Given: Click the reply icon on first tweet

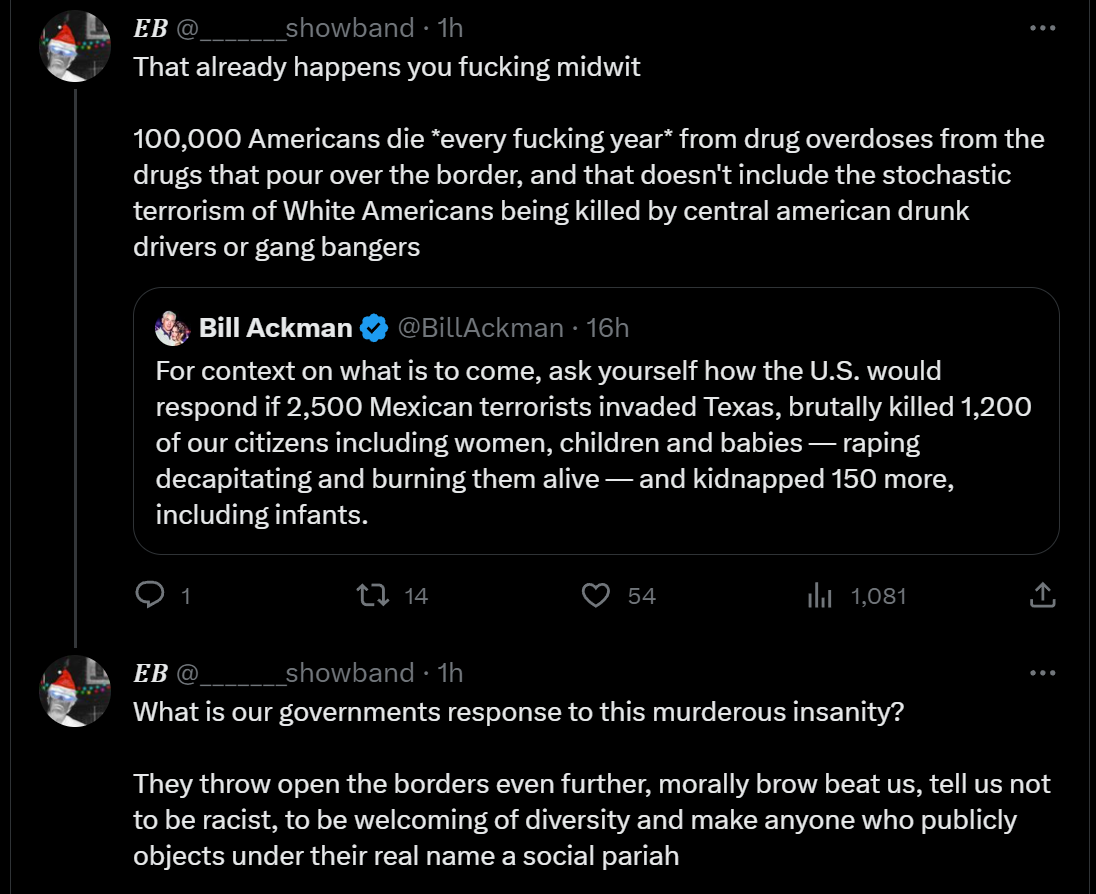Looking at the screenshot, I should click(x=150, y=596).
